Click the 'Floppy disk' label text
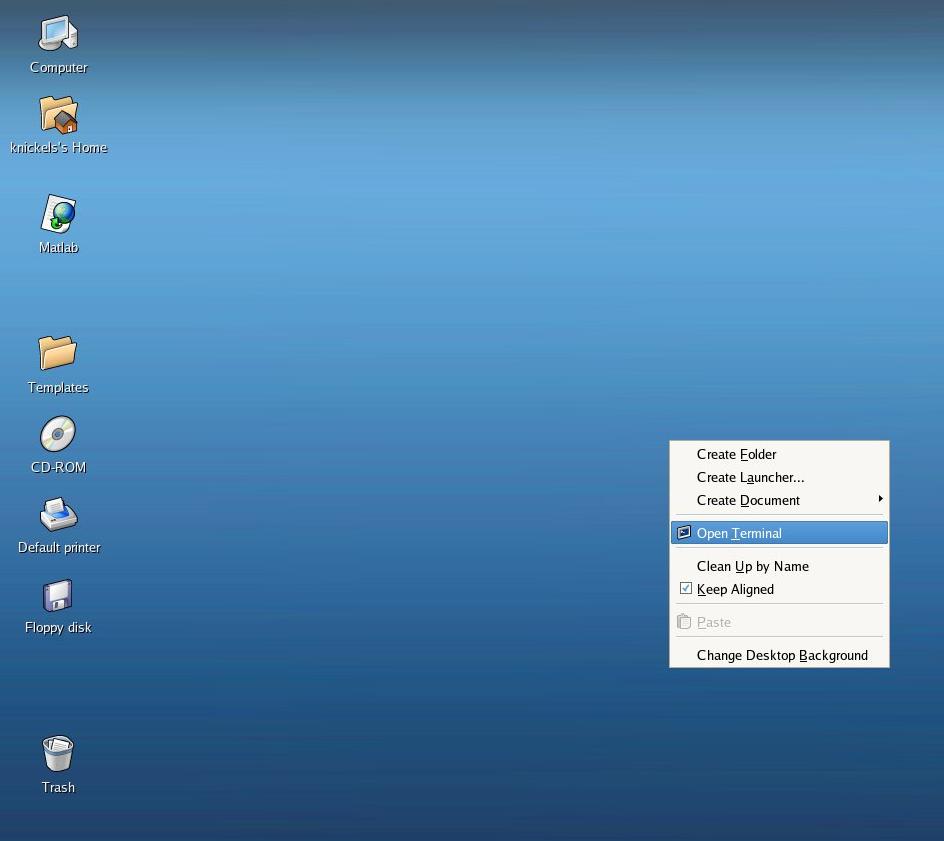Screen dimensions: 944x841 point(58,627)
